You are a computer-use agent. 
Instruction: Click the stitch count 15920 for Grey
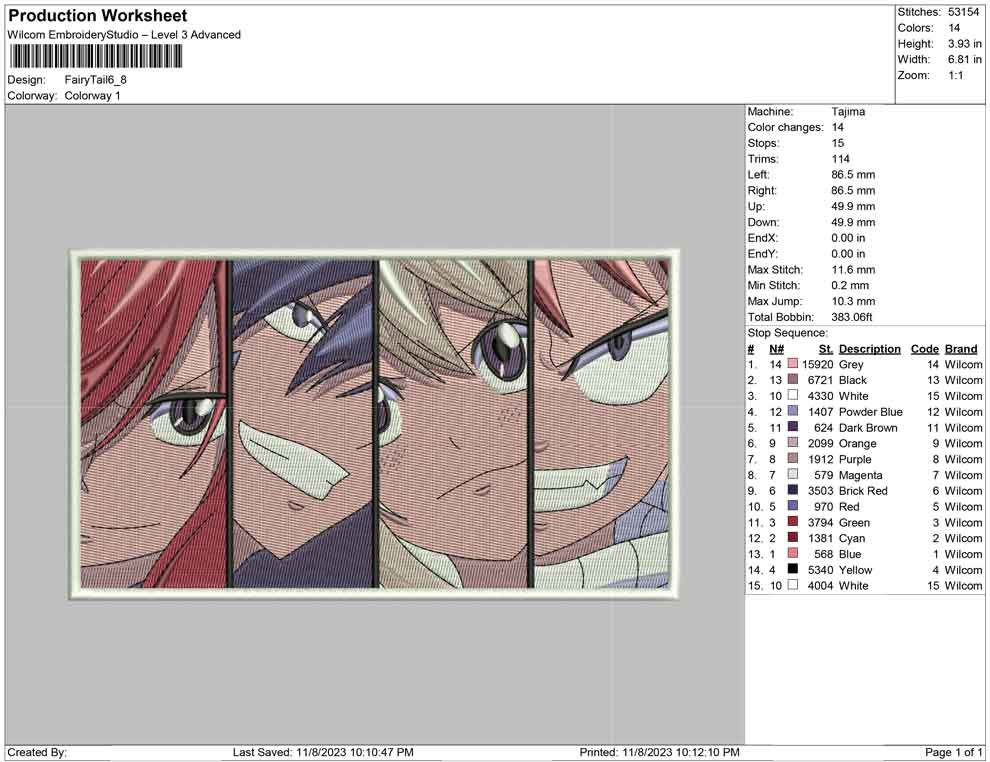click(x=817, y=364)
